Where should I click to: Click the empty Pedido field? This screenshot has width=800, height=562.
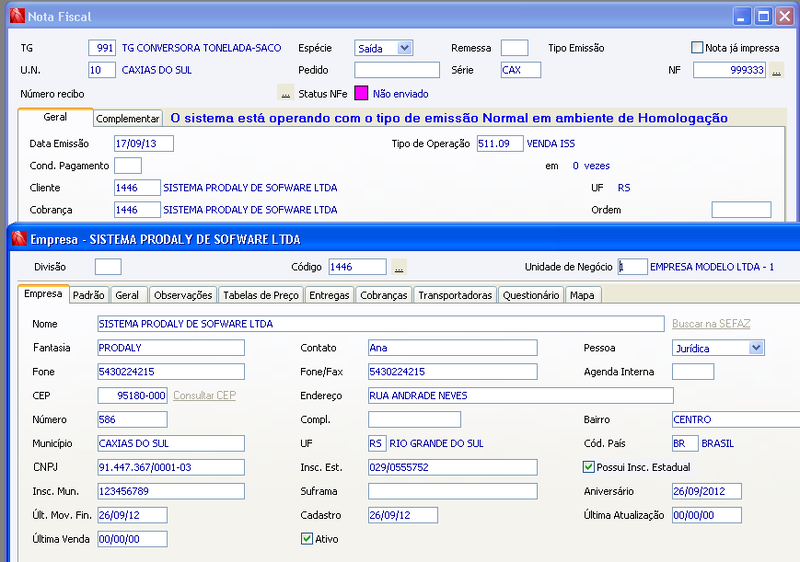[397, 70]
